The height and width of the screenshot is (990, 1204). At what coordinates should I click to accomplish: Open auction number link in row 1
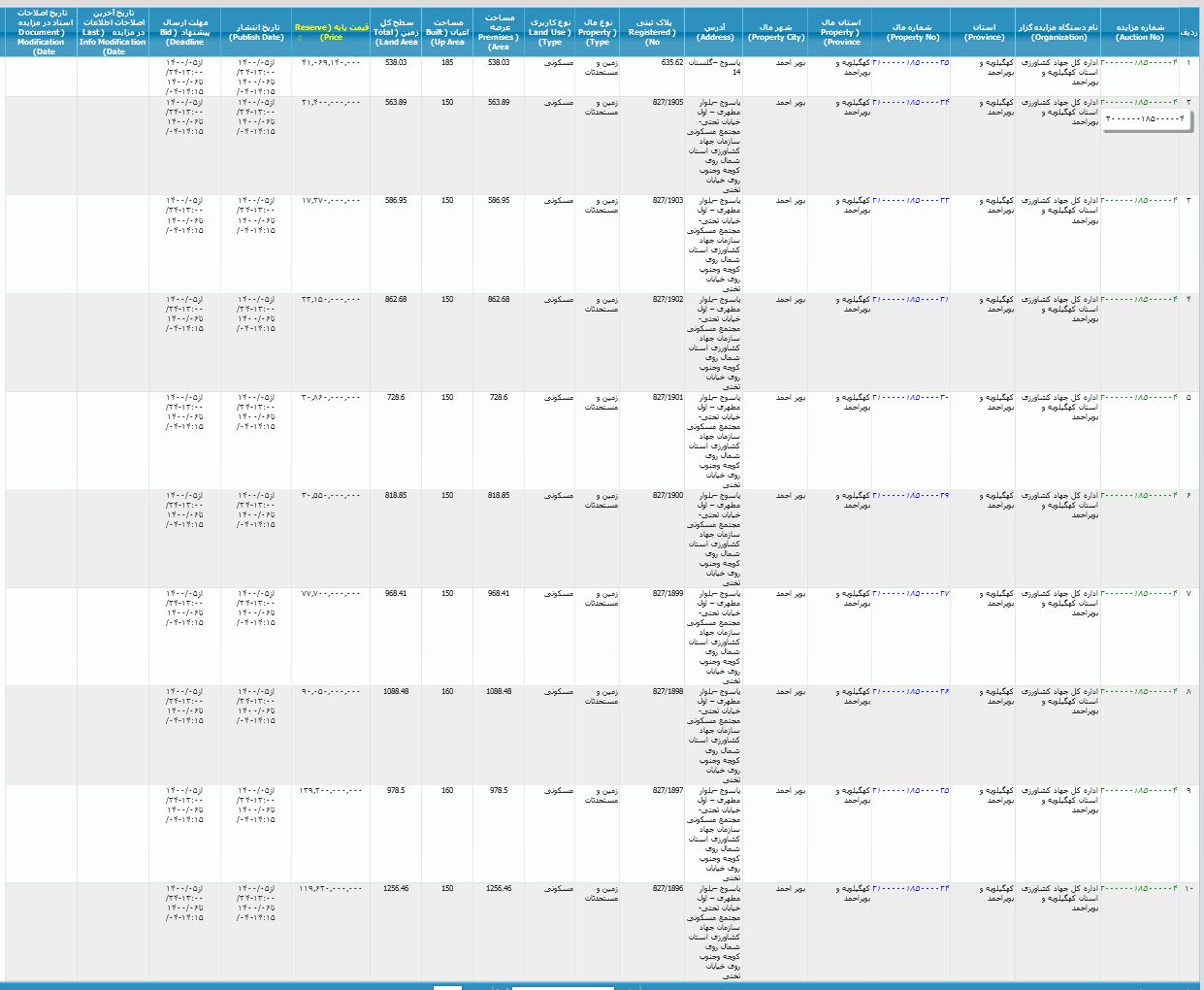pos(1139,62)
